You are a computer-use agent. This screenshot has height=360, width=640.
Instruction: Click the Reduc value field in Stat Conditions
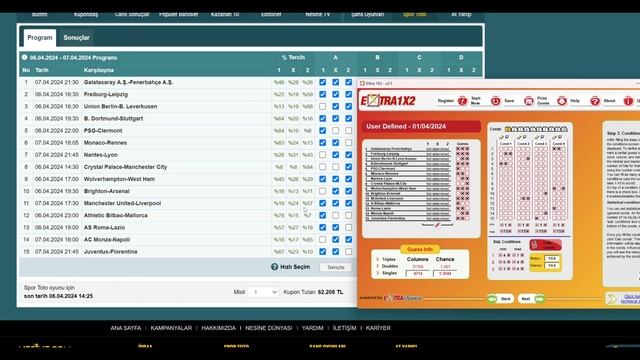pyautogui.click(x=552, y=258)
